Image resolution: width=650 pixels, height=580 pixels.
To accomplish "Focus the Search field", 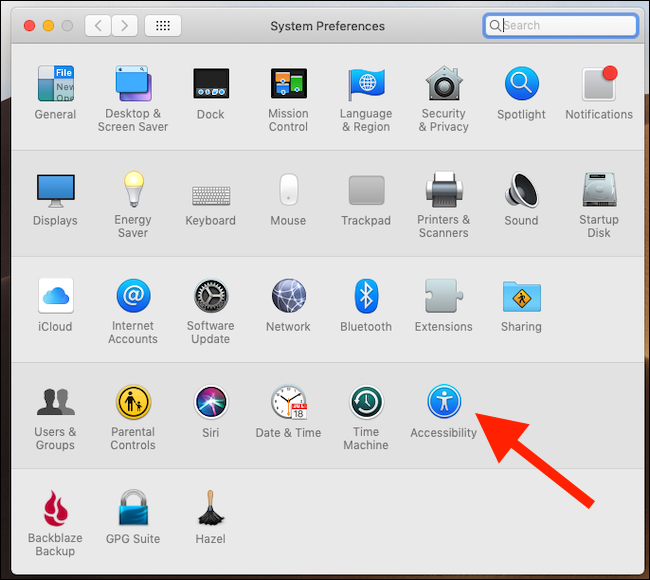I will (x=560, y=26).
